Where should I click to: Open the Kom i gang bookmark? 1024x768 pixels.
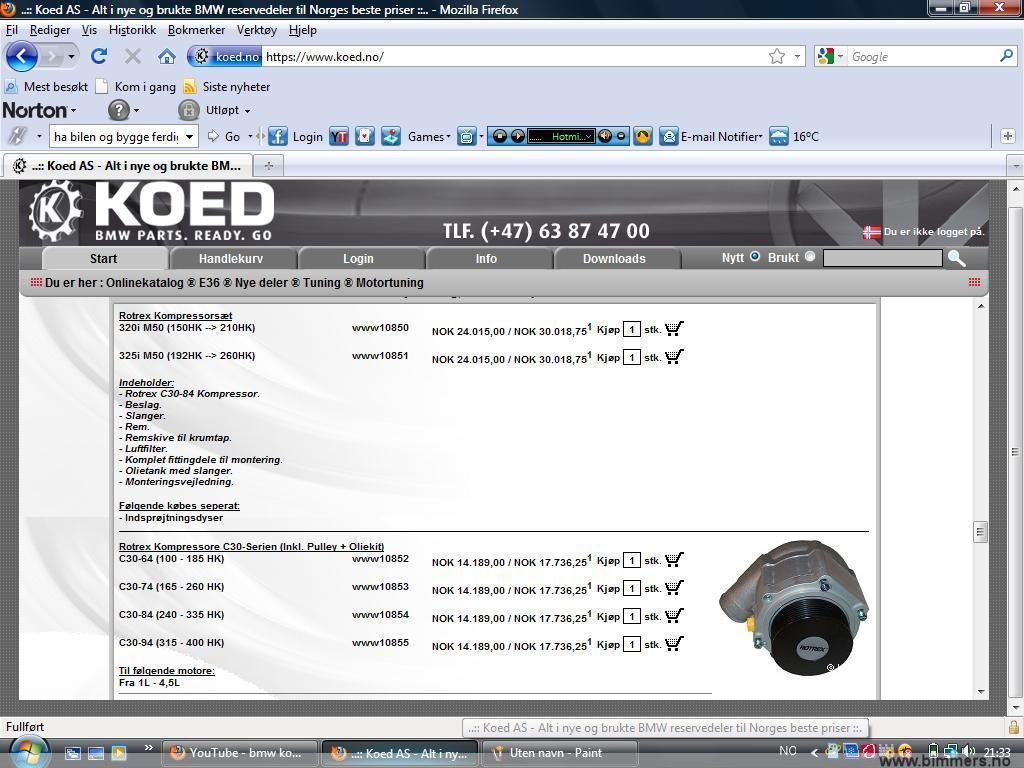pos(136,87)
